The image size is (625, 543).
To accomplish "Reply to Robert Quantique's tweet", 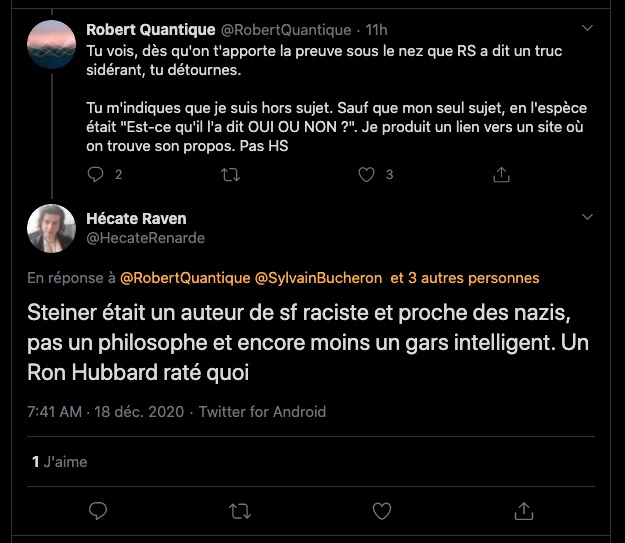I will click(96, 174).
